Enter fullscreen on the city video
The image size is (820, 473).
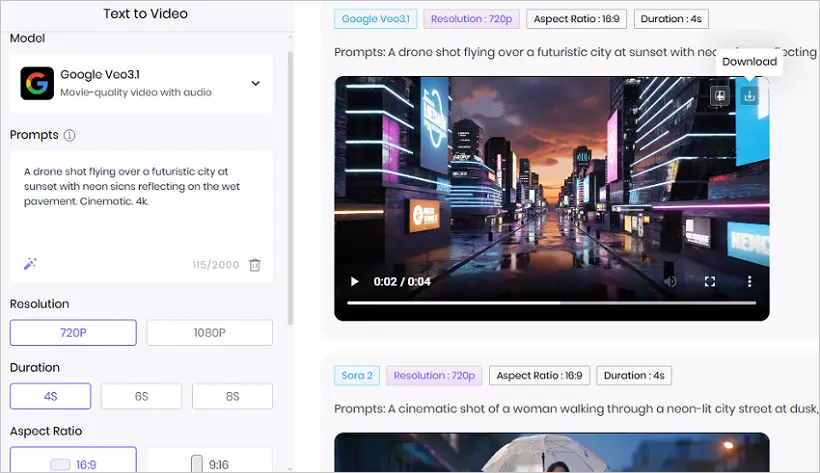[x=710, y=281]
